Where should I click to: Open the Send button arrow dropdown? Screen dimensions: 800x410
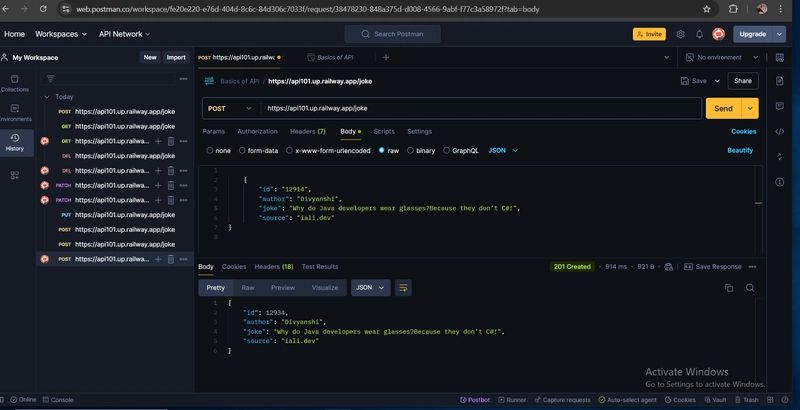point(750,109)
